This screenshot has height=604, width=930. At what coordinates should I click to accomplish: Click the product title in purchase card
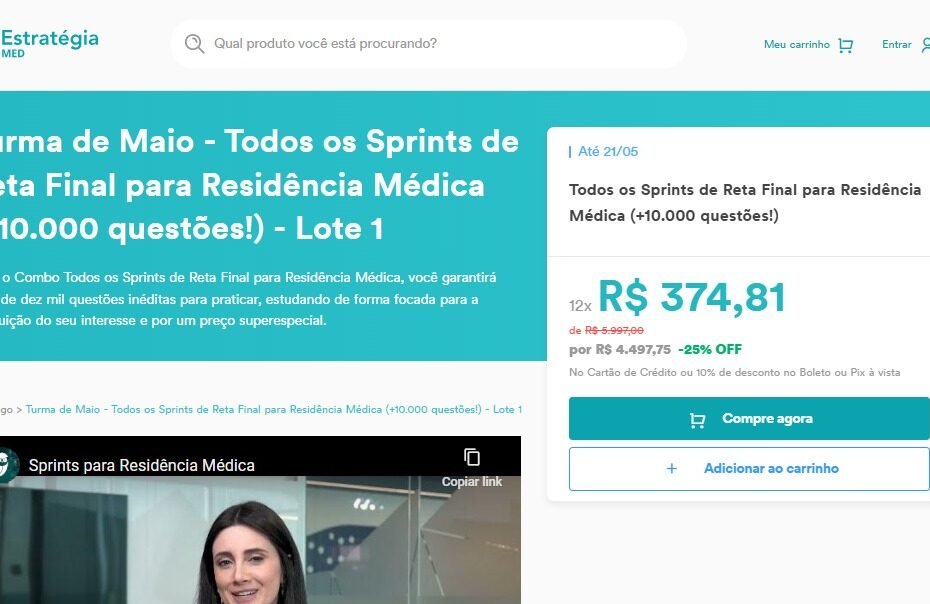(x=745, y=202)
